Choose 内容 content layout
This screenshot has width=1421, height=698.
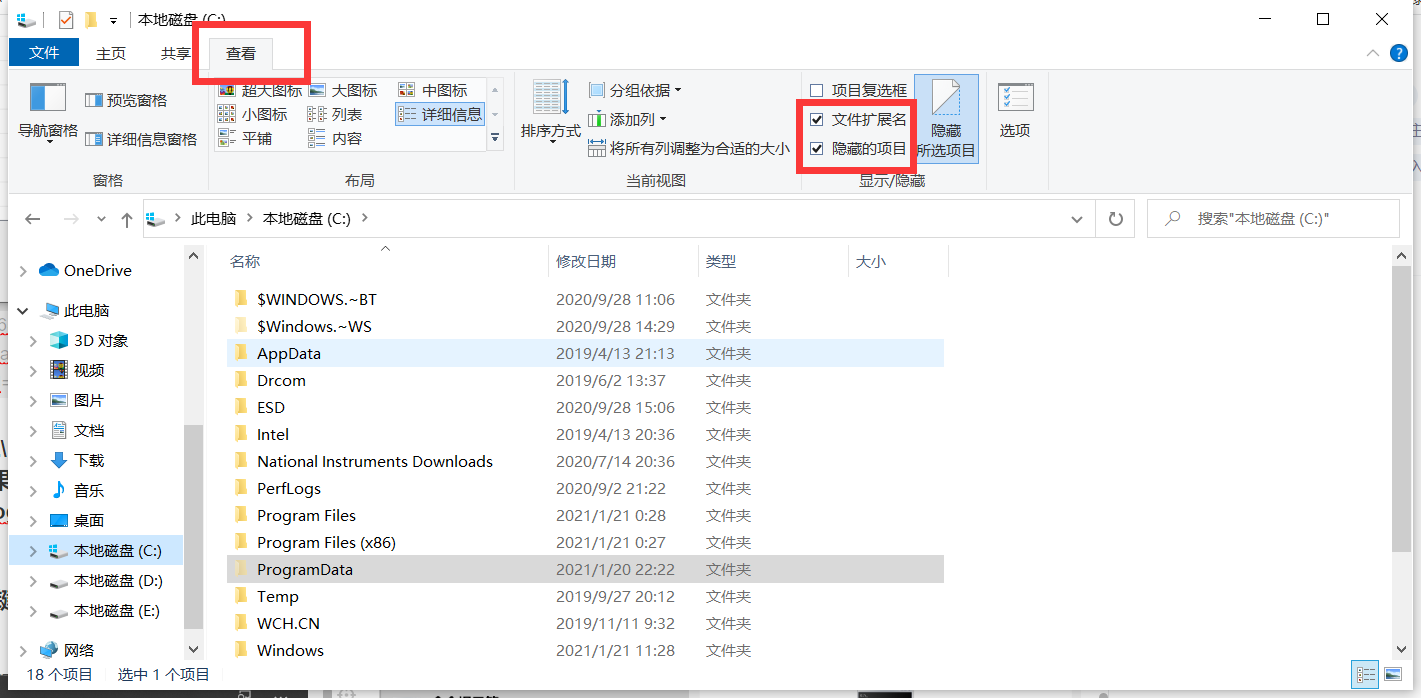click(335, 138)
